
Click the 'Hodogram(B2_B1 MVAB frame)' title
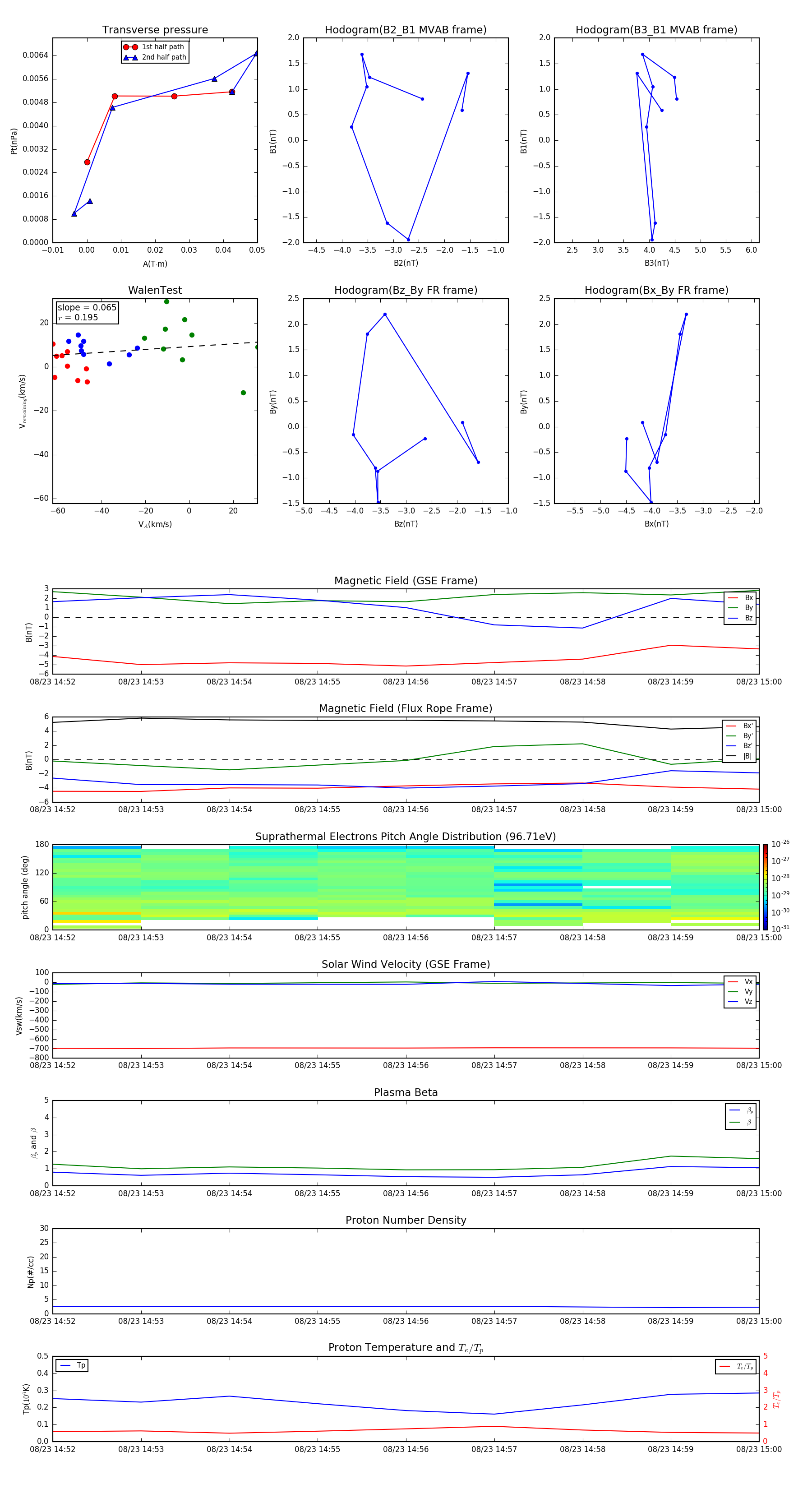406,30
